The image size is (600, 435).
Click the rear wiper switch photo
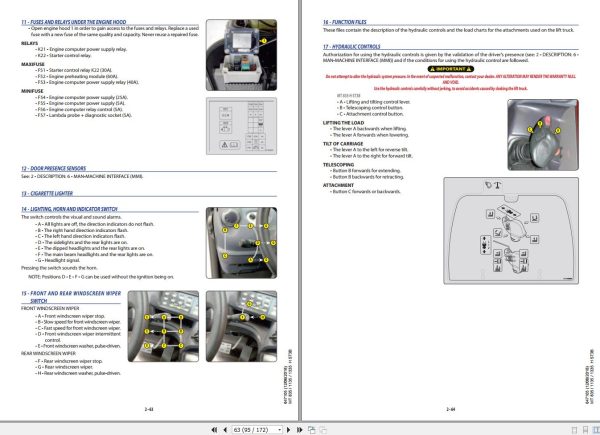click(241, 326)
